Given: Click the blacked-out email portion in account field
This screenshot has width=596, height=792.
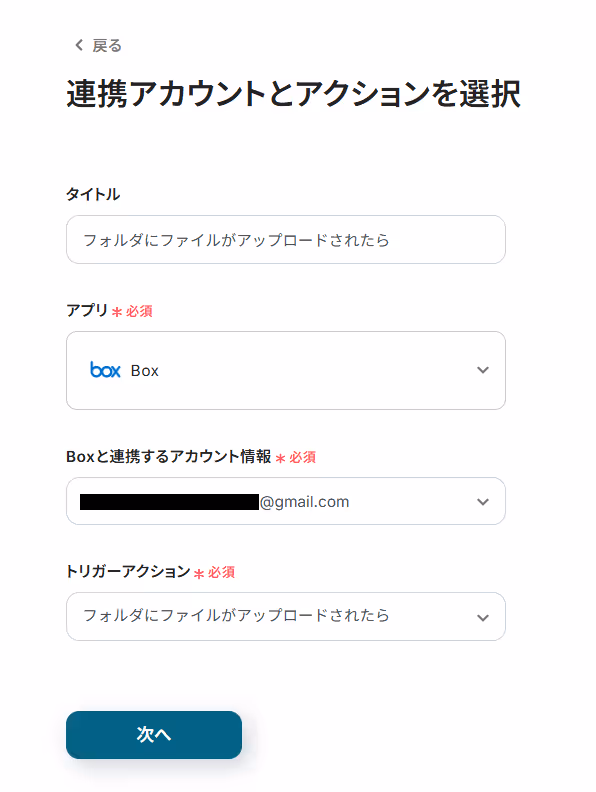Looking at the screenshot, I should tap(169, 502).
